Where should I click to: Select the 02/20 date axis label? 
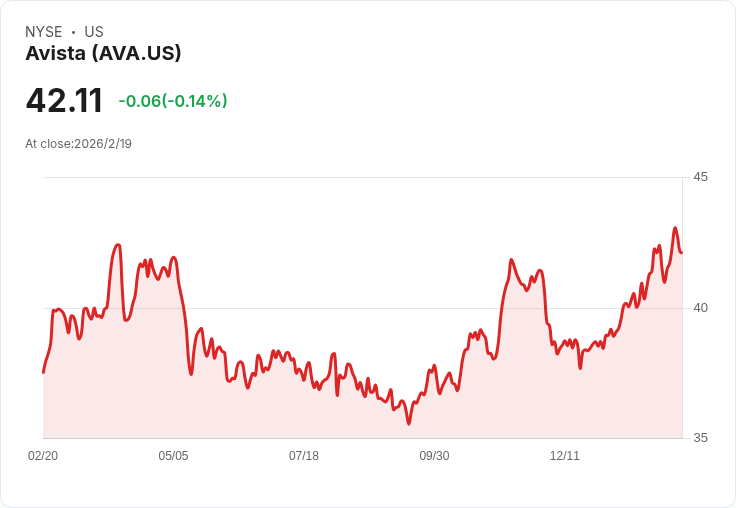click(43, 456)
